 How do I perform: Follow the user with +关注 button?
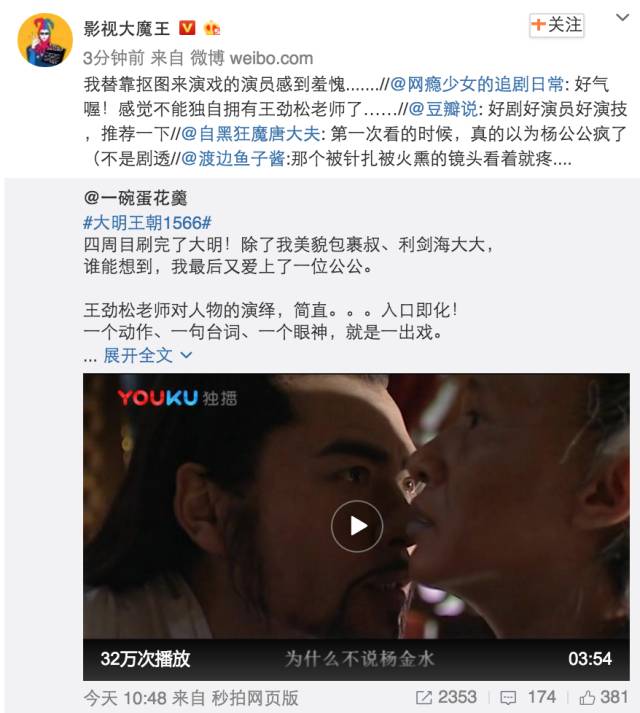click(x=557, y=25)
